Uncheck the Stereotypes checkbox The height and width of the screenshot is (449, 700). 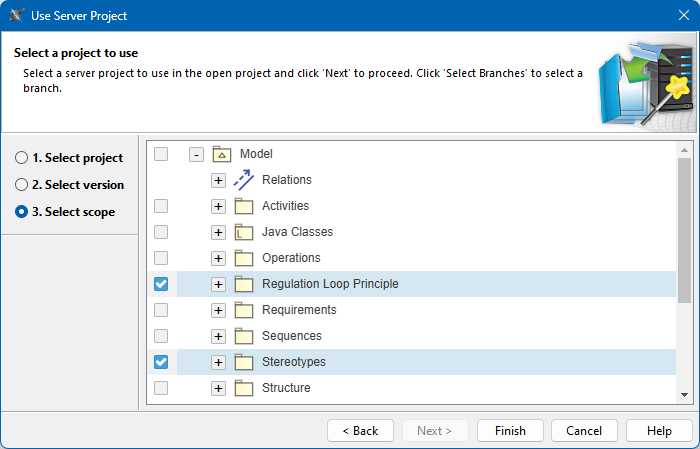point(161,362)
